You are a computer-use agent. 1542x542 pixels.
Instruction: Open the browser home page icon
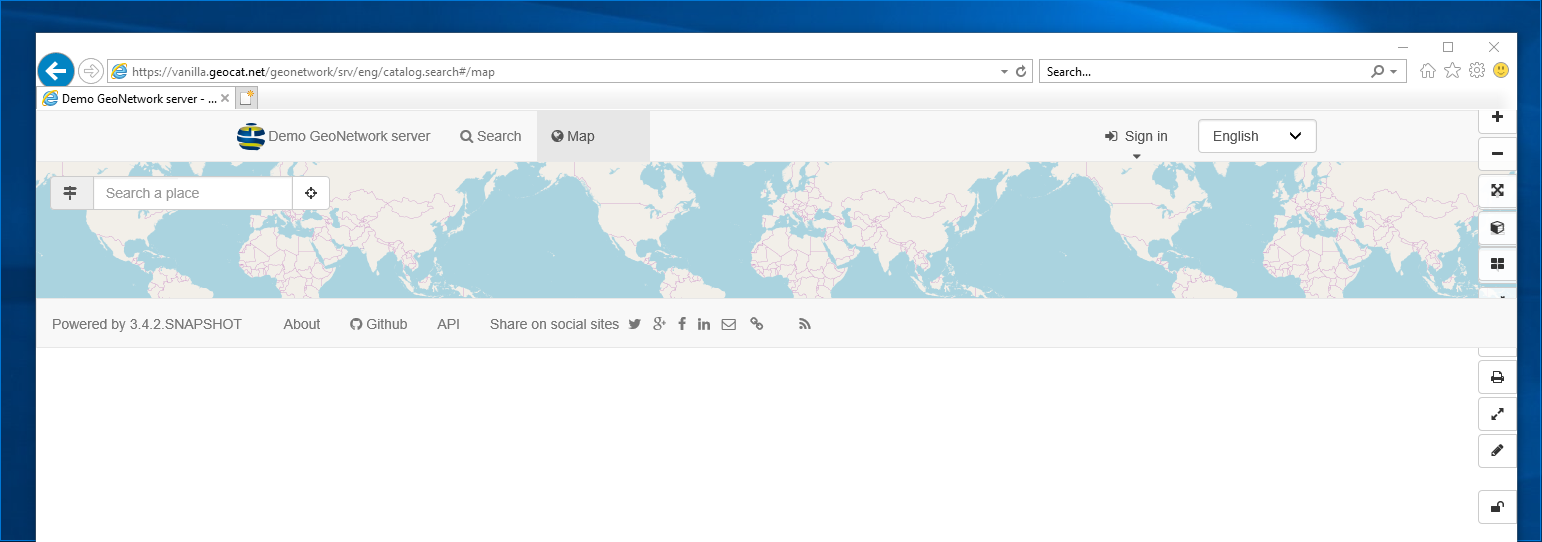1428,71
